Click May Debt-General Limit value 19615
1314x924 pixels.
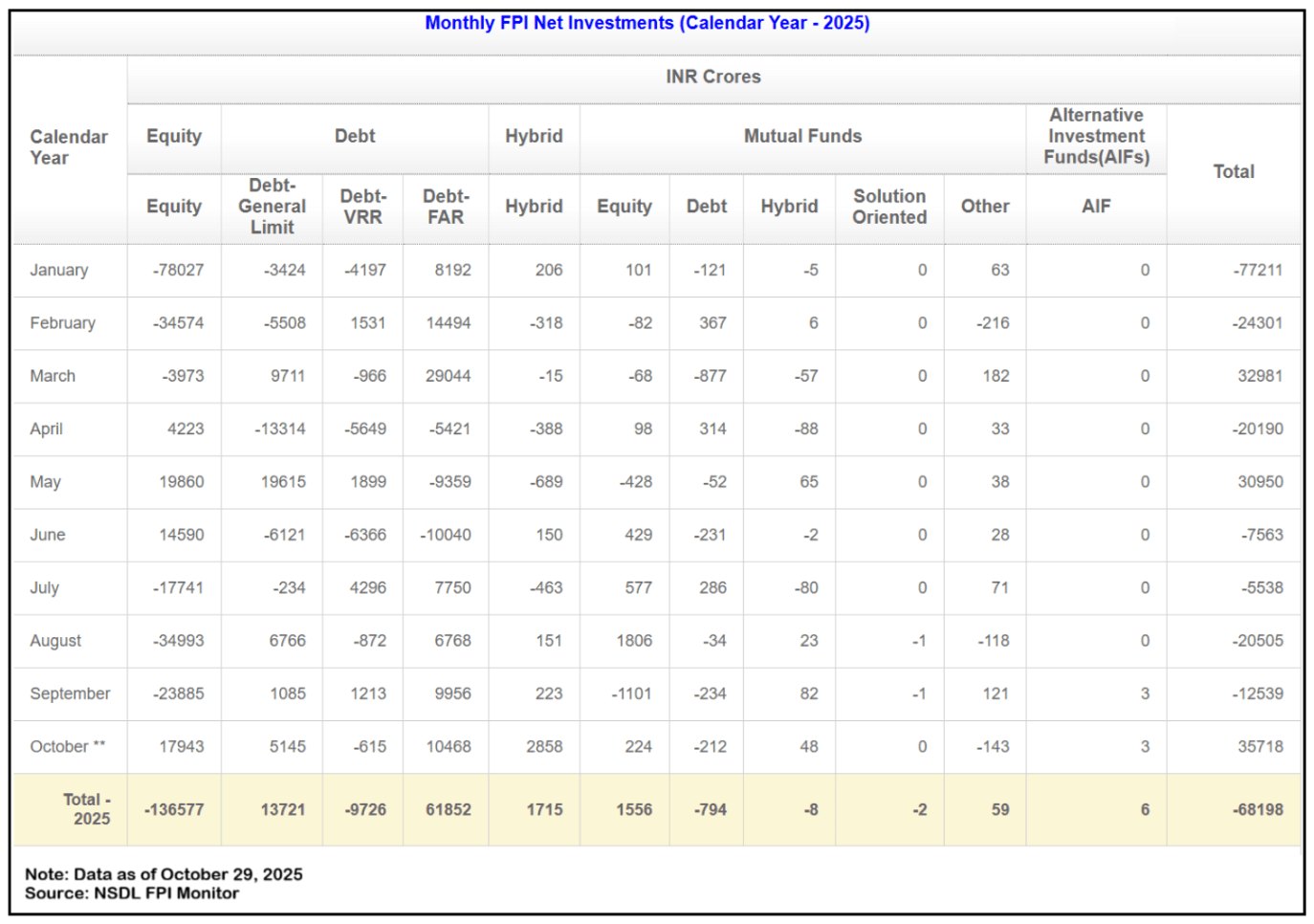(283, 482)
